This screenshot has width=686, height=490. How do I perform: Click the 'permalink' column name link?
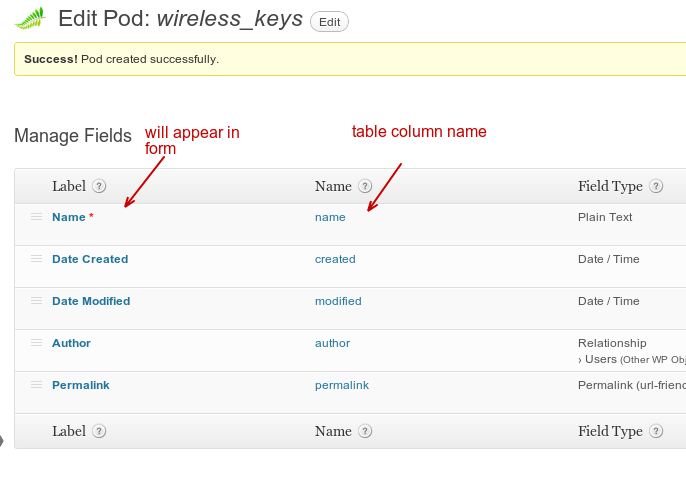click(341, 385)
